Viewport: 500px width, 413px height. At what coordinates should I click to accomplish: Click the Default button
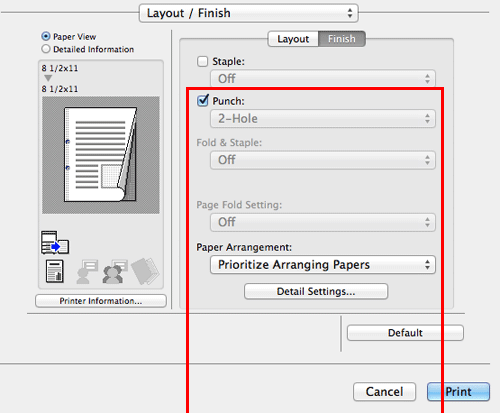(405, 333)
